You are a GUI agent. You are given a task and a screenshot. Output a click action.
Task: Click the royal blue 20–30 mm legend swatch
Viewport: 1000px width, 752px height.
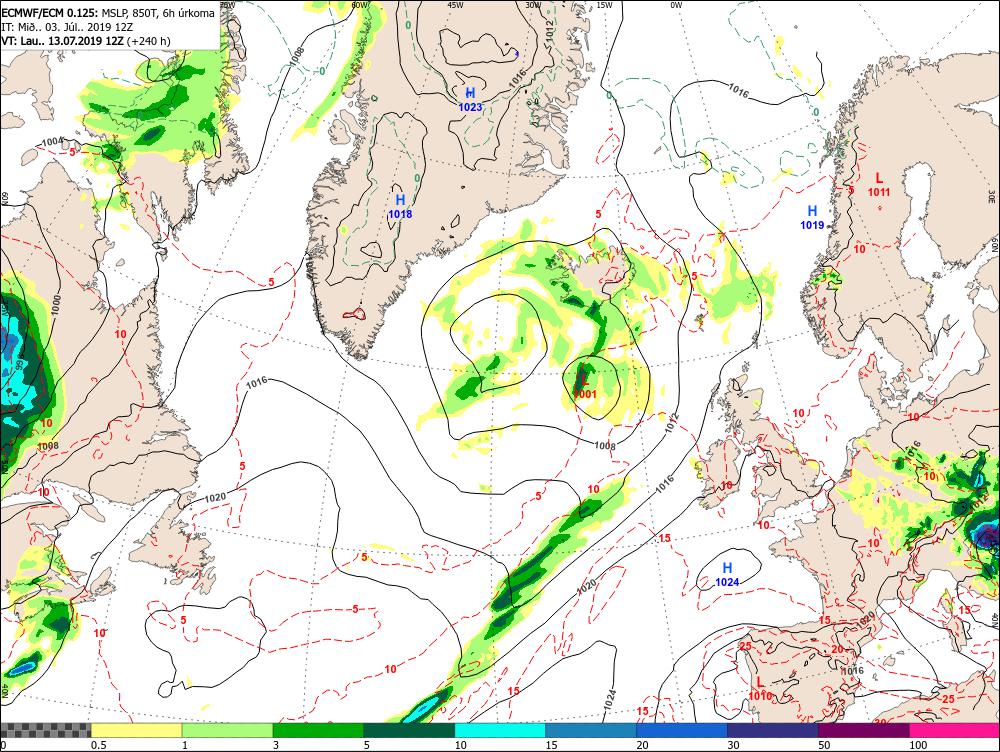pos(682,730)
